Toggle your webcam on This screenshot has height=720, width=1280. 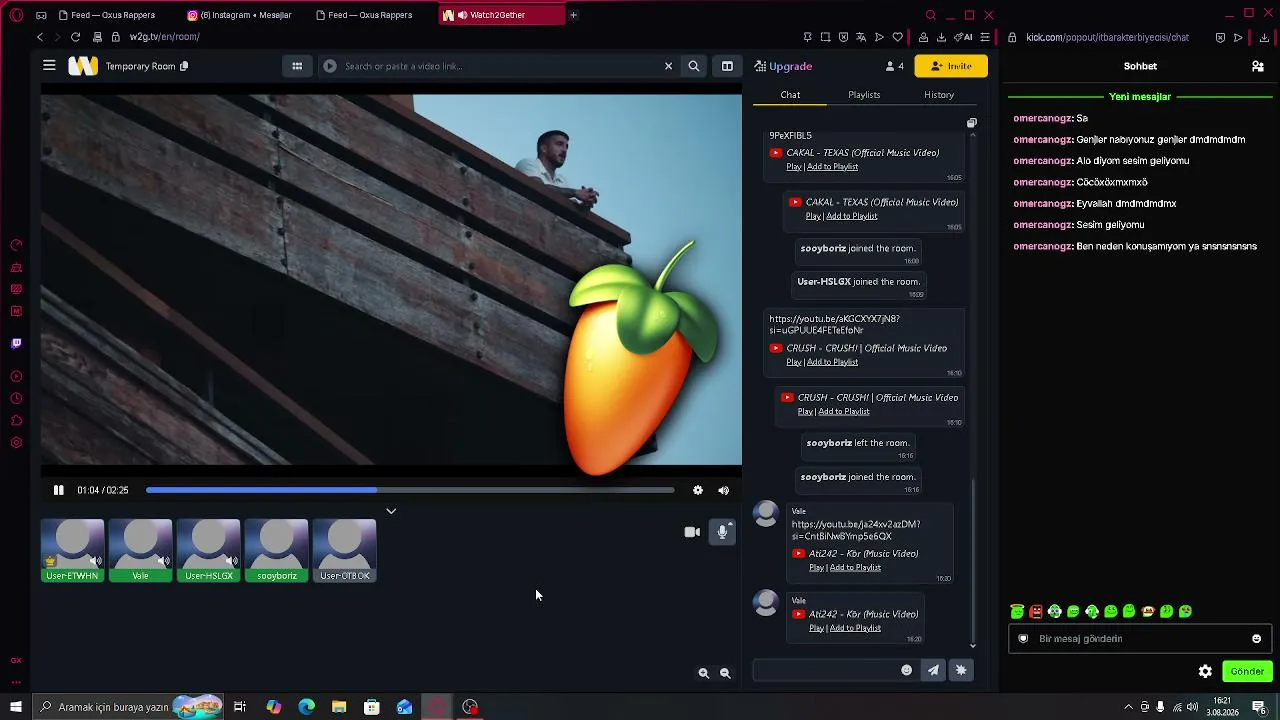tap(692, 532)
